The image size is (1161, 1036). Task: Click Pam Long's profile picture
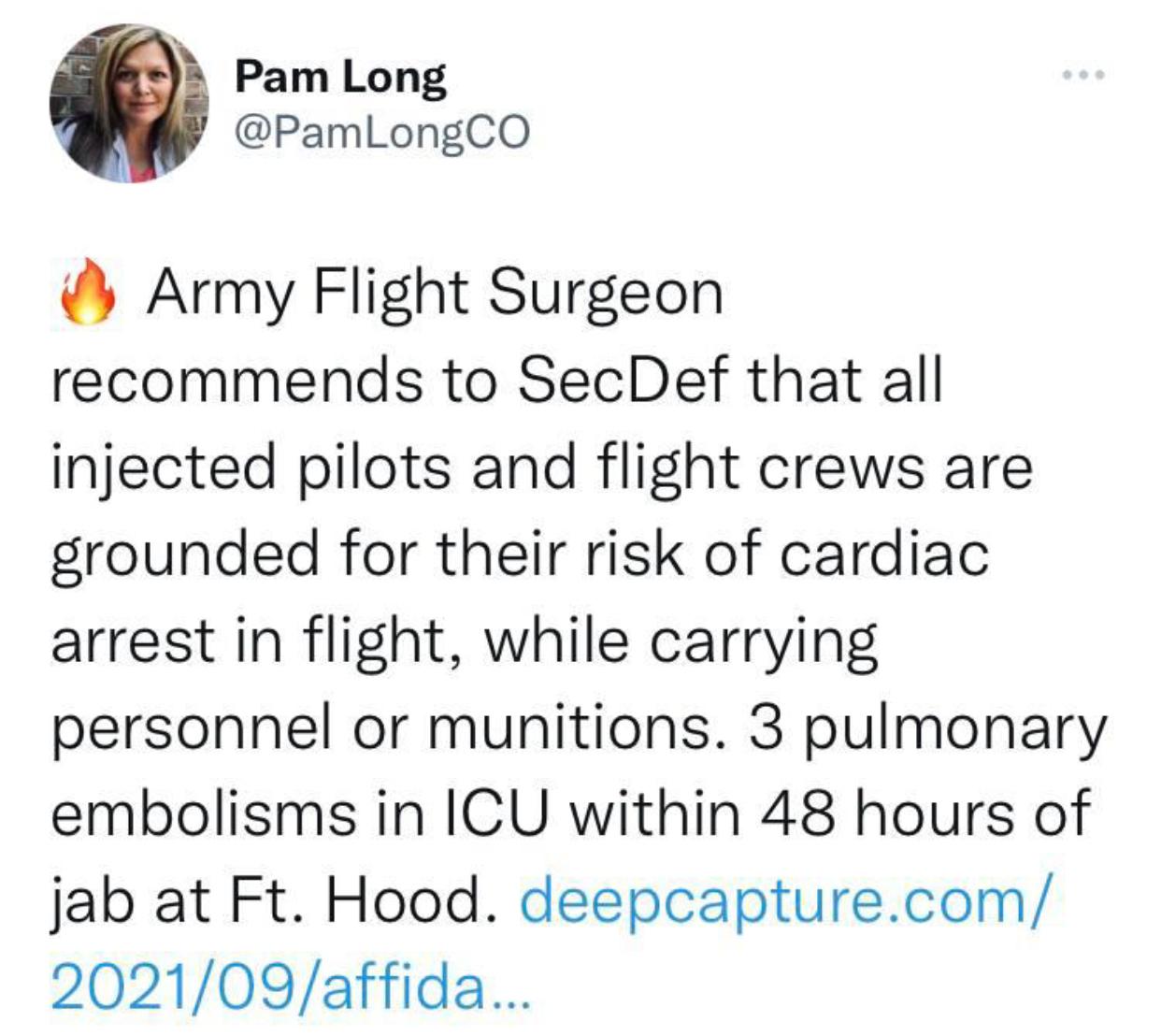pyautogui.click(x=129, y=103)
